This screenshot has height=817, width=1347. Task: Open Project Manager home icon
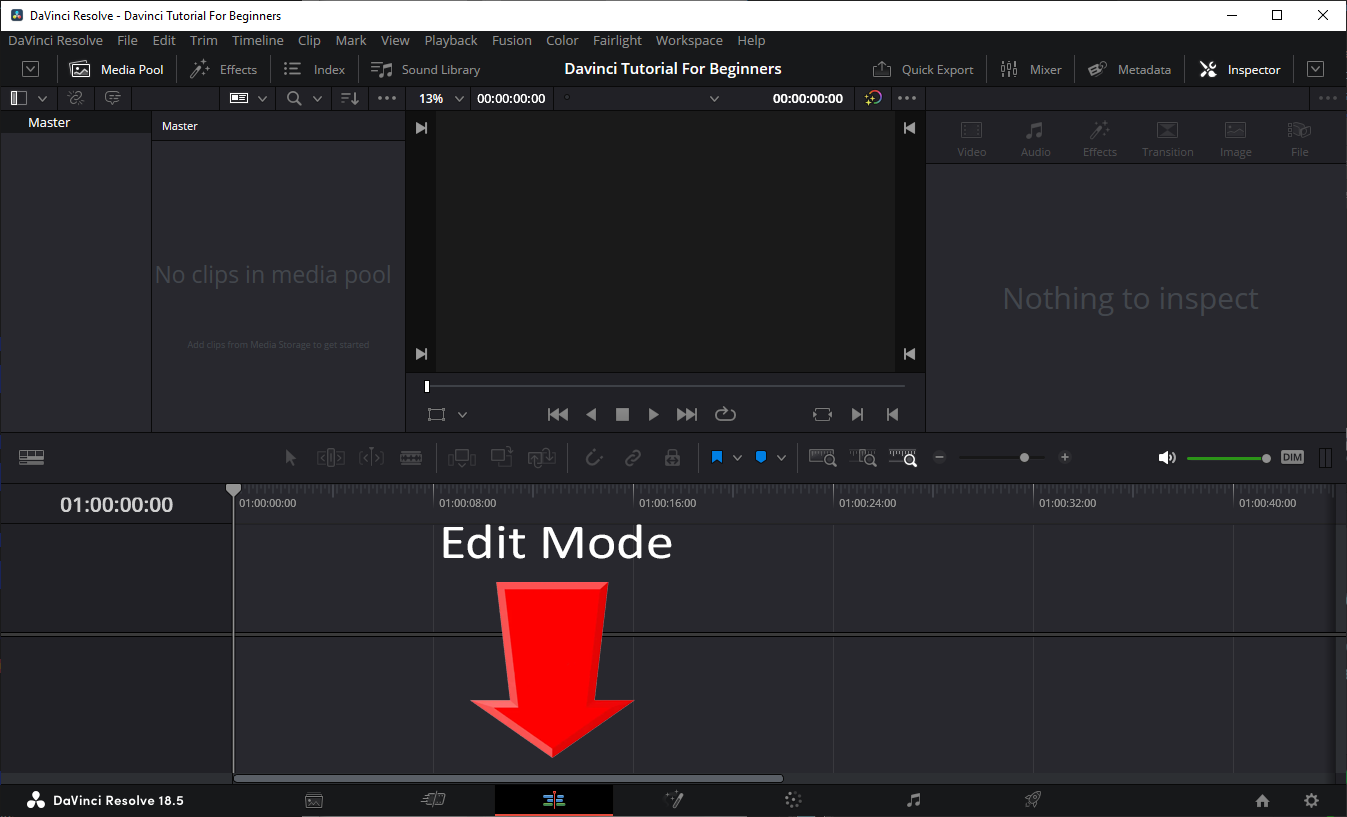pos(1262,801)
